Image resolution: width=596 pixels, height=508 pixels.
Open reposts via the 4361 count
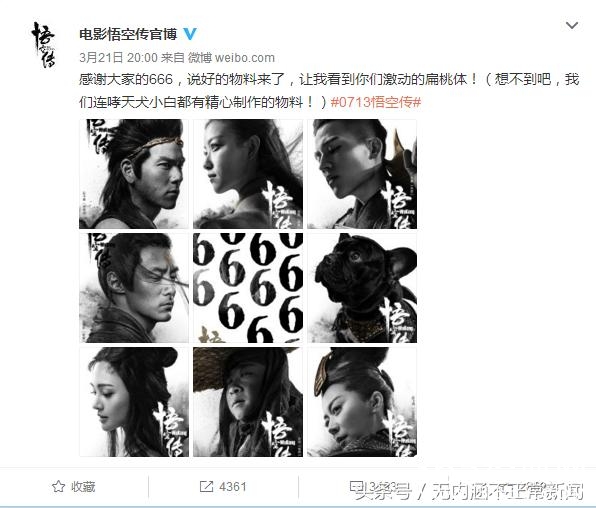233,486
